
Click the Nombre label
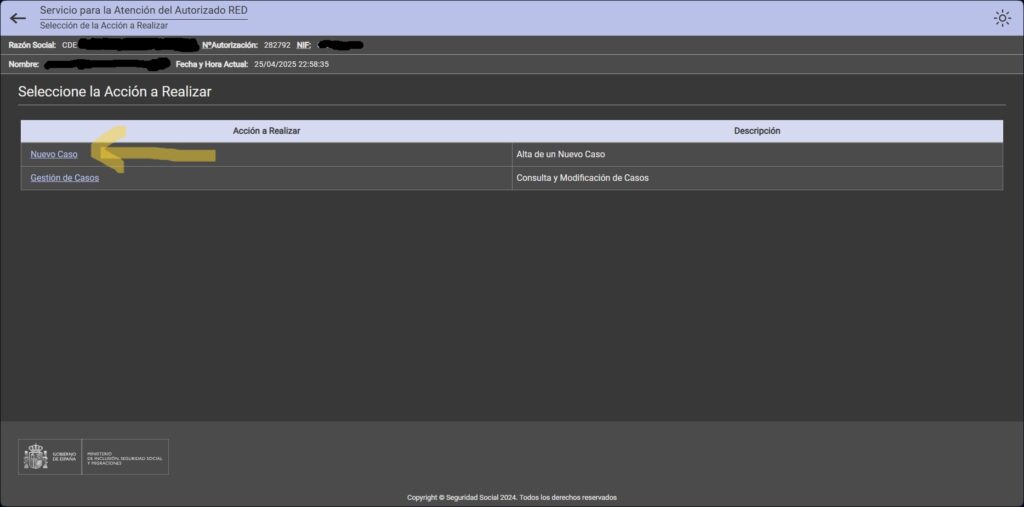click(x=23, y=64)
